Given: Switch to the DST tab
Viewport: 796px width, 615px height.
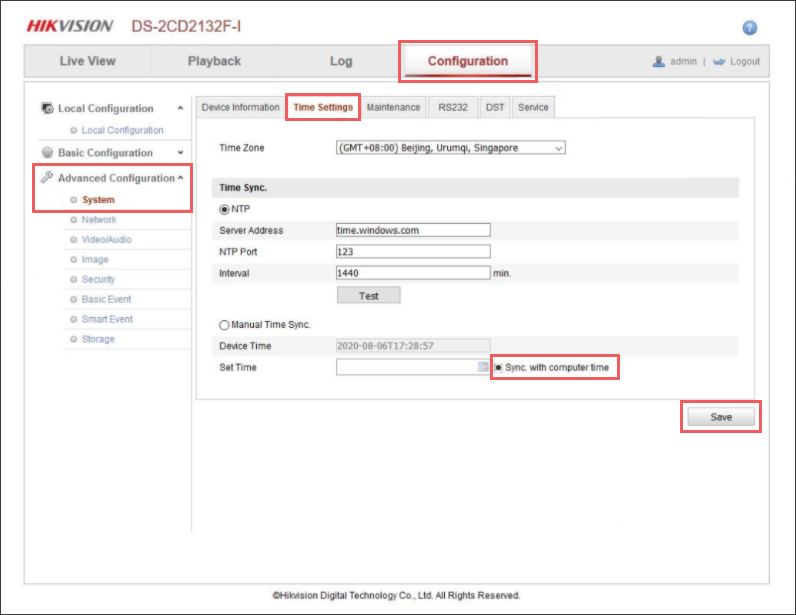Looking at the screenshot, I should [x=495, y=107].
